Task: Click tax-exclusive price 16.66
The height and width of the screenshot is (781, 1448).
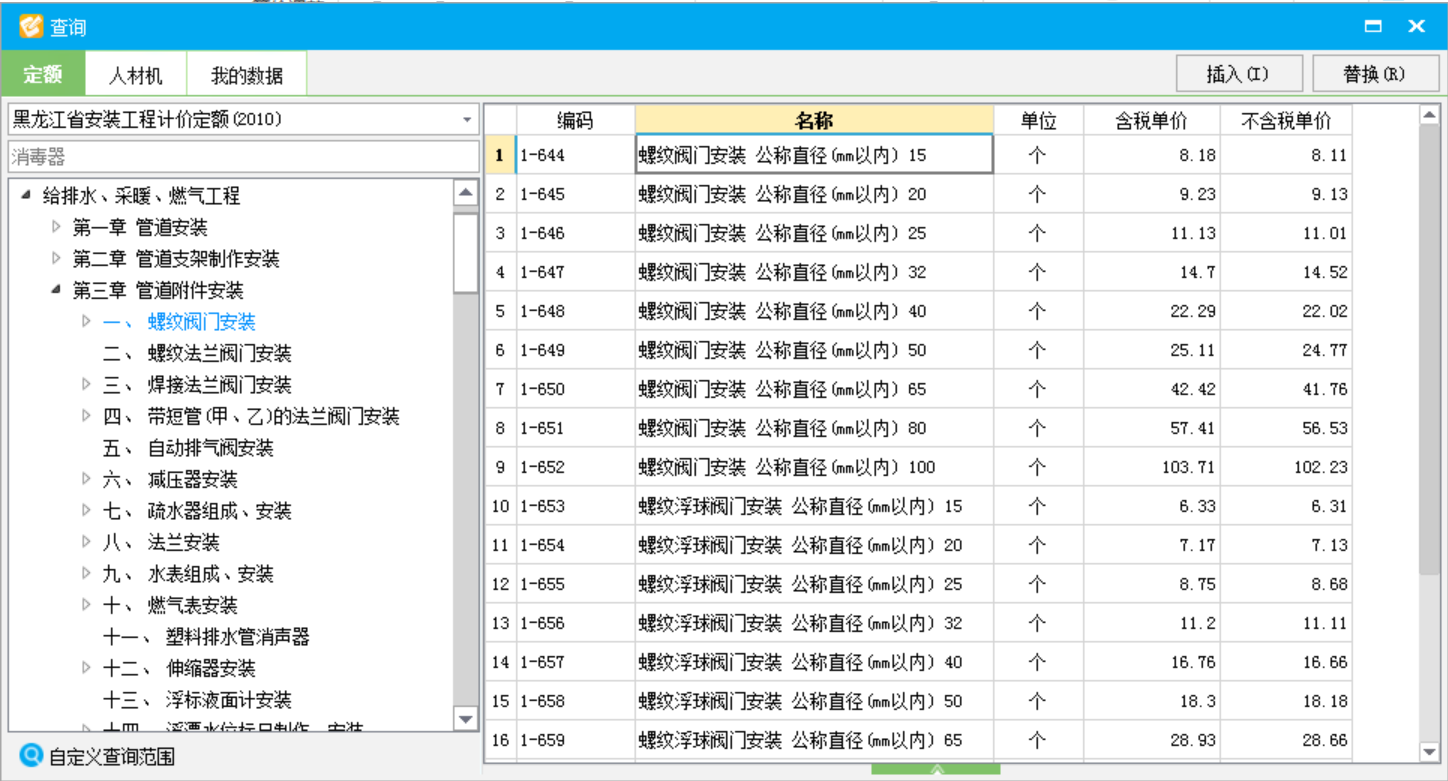Action: pyautogui.click(x=1286, y=662)
